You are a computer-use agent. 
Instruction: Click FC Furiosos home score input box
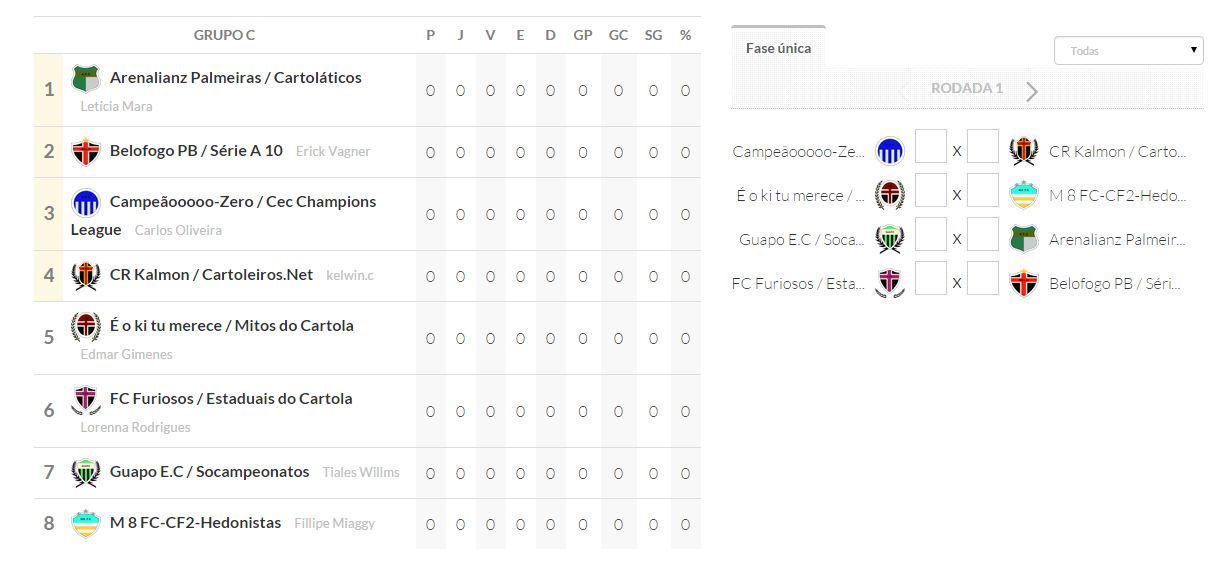point(930,279)
